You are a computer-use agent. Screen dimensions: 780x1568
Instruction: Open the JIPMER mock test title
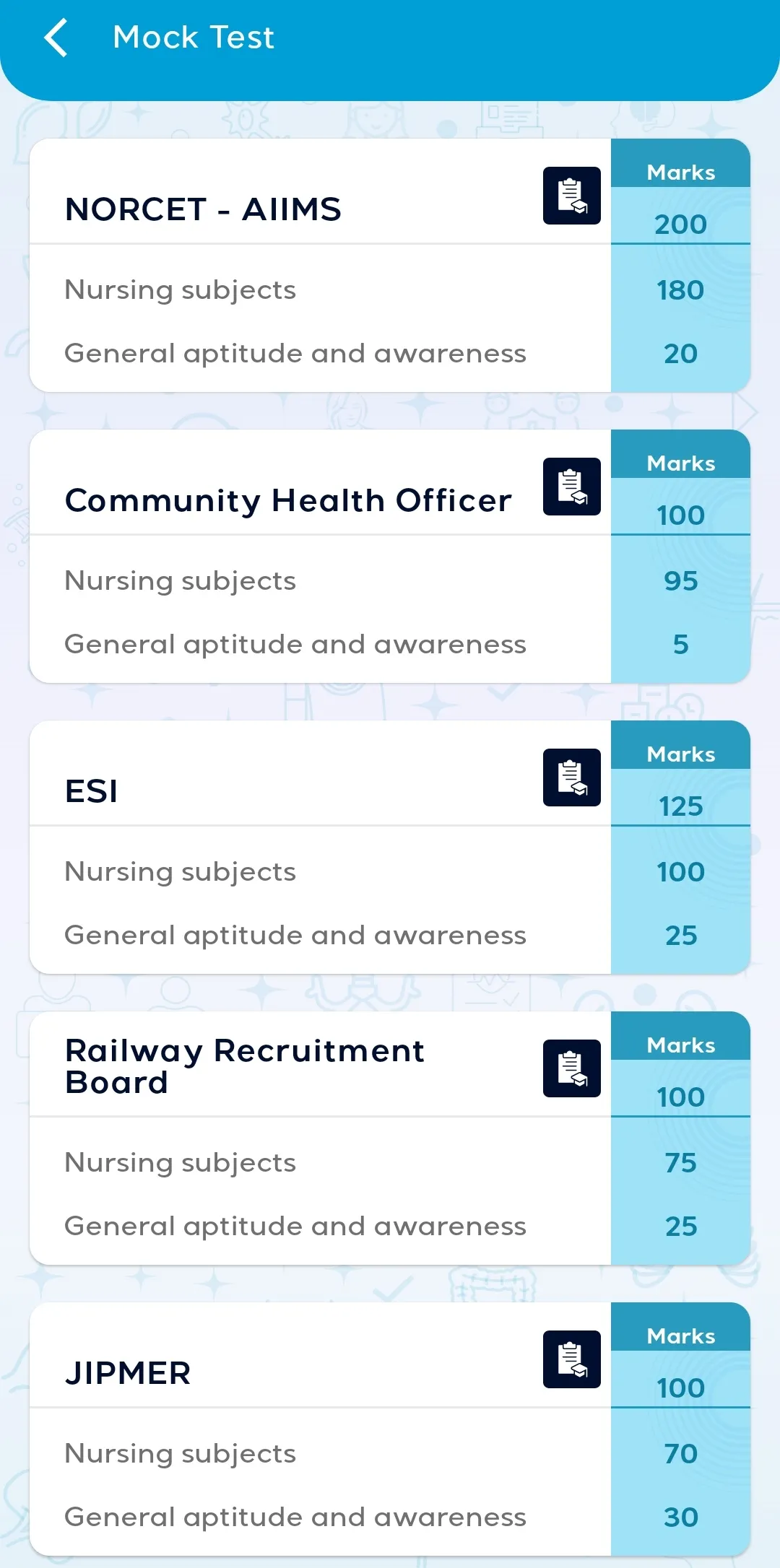pos(128,1373)
